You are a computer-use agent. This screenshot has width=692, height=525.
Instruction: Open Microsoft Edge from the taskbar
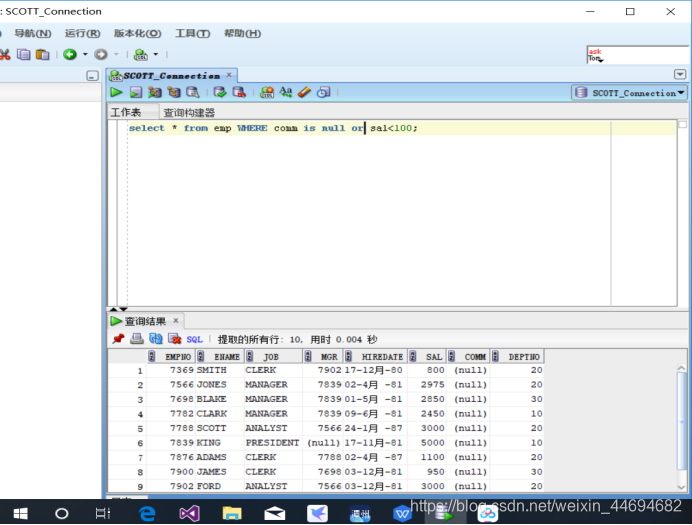147,514
